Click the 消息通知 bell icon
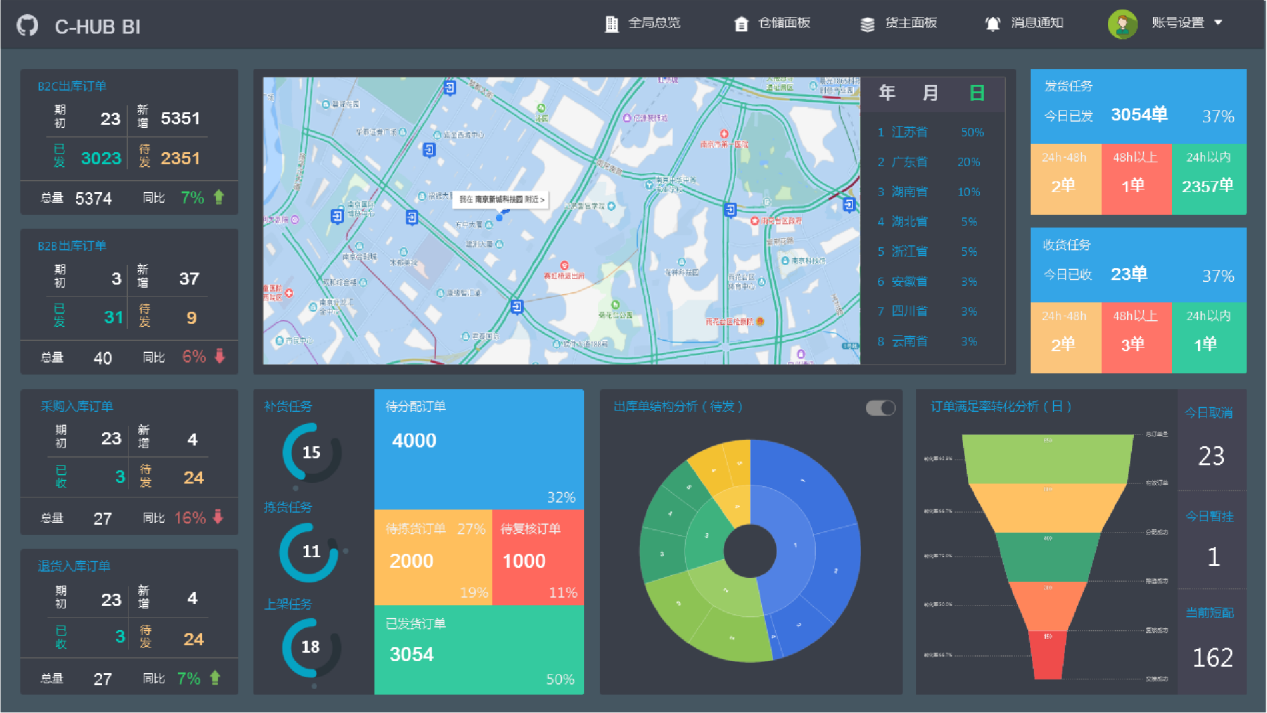Screen dimensions: 1267x713 [x=993, y=24]
